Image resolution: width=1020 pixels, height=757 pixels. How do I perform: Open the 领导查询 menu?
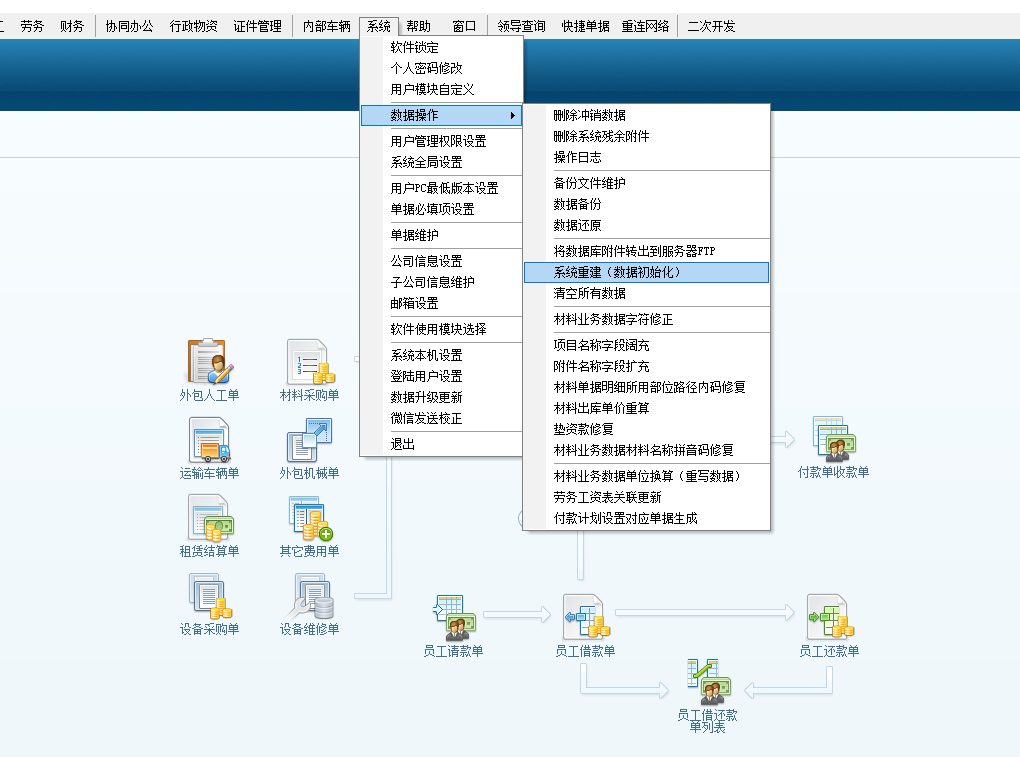click(x=522, y=26)
